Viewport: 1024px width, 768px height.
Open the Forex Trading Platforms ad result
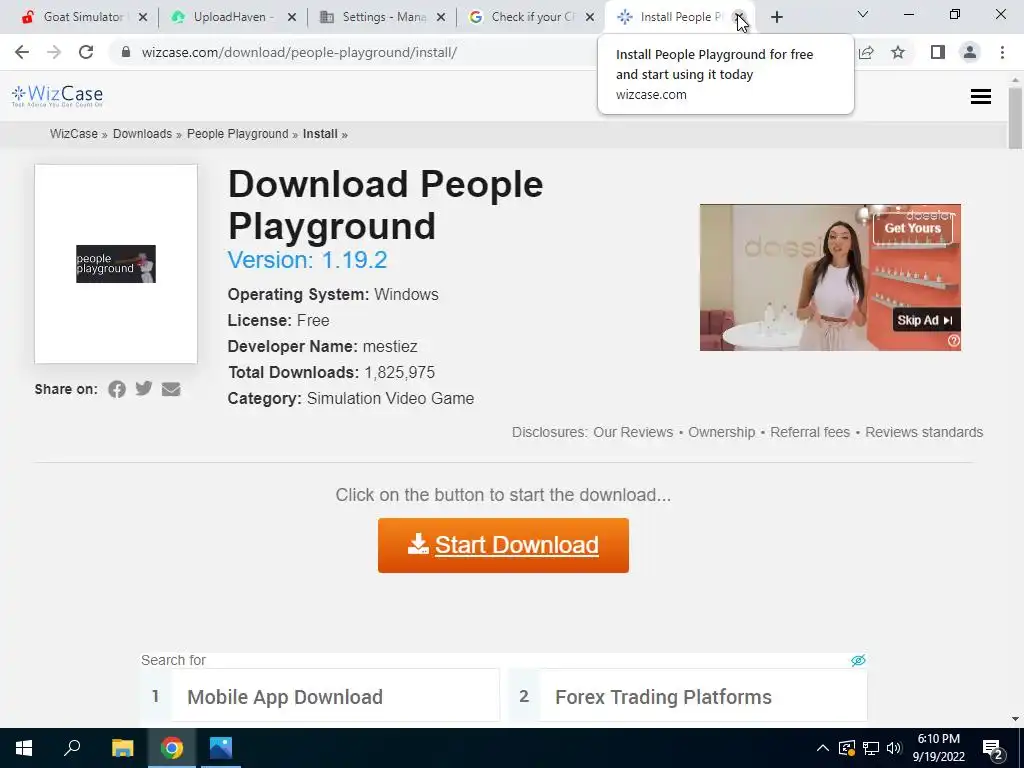click(688, 696)
